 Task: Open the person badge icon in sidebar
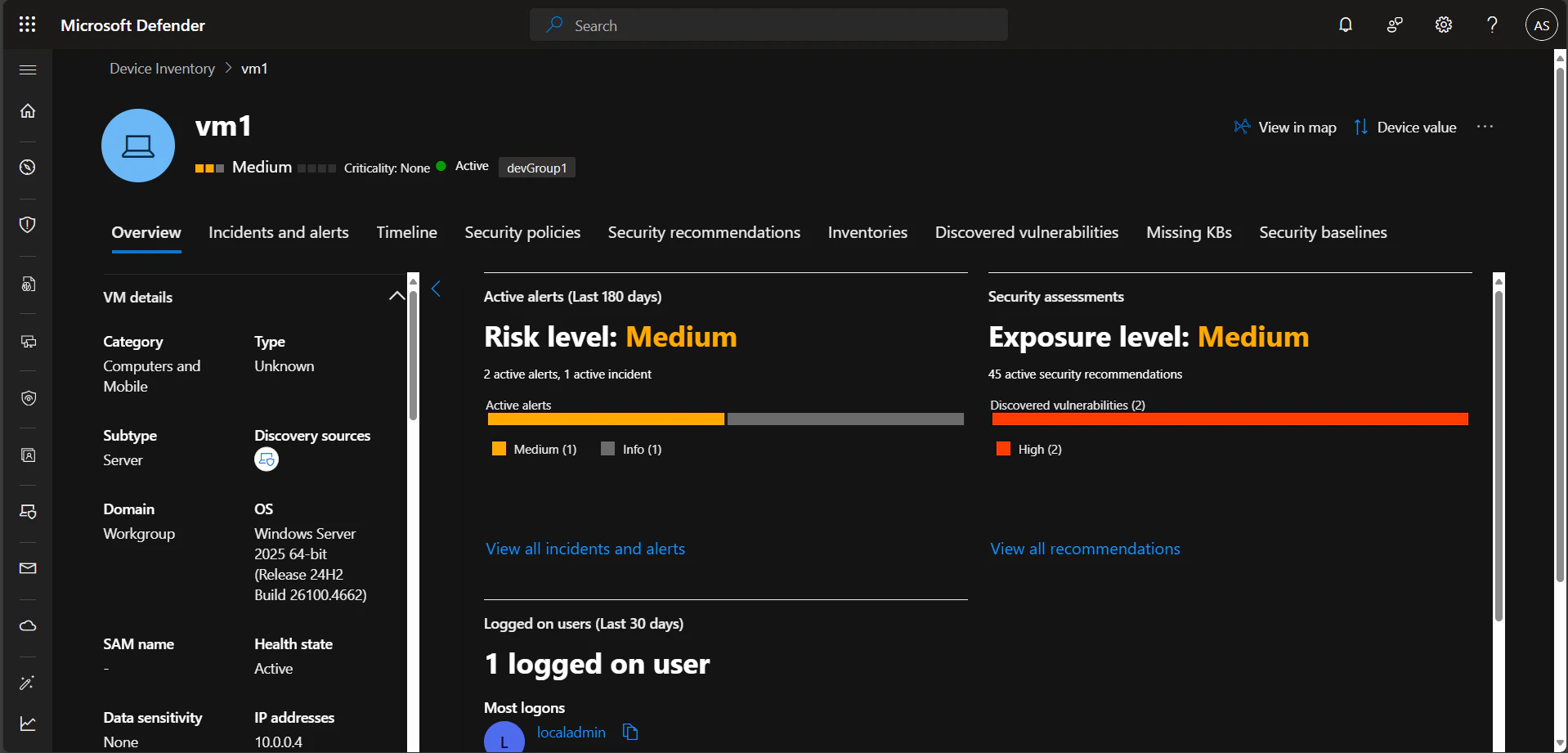click(28, 455)
